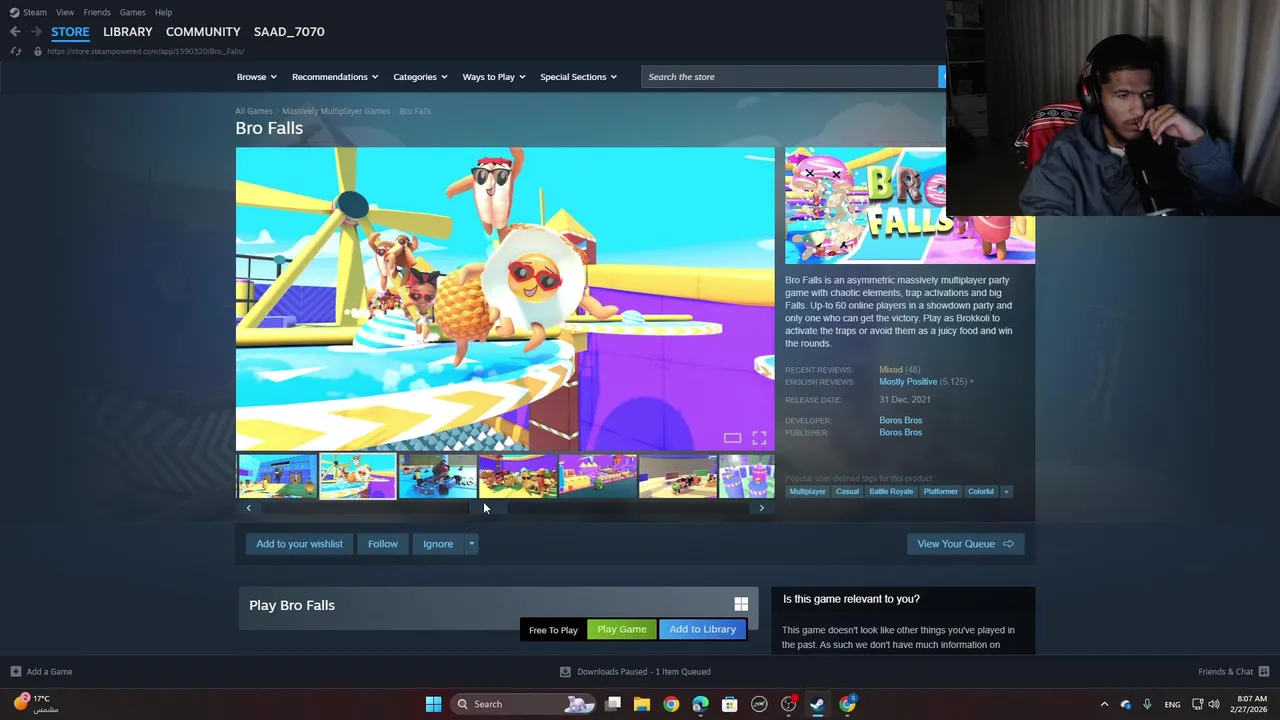Reload the store page
Screen dimensions: 1280x720
tap(15, 51)
